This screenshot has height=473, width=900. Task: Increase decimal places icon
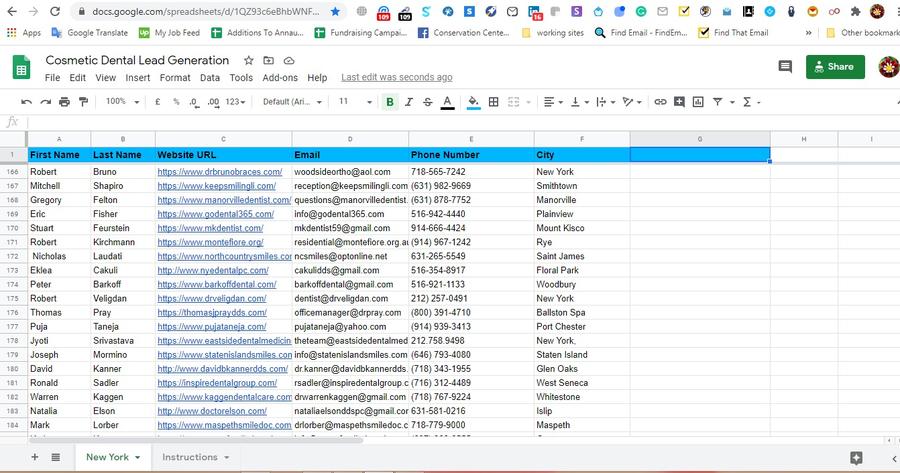pyautogui.click(x=213, y=102)
